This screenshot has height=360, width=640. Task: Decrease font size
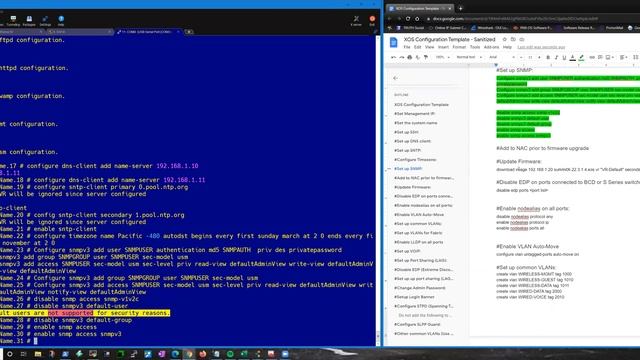(522, 58)
